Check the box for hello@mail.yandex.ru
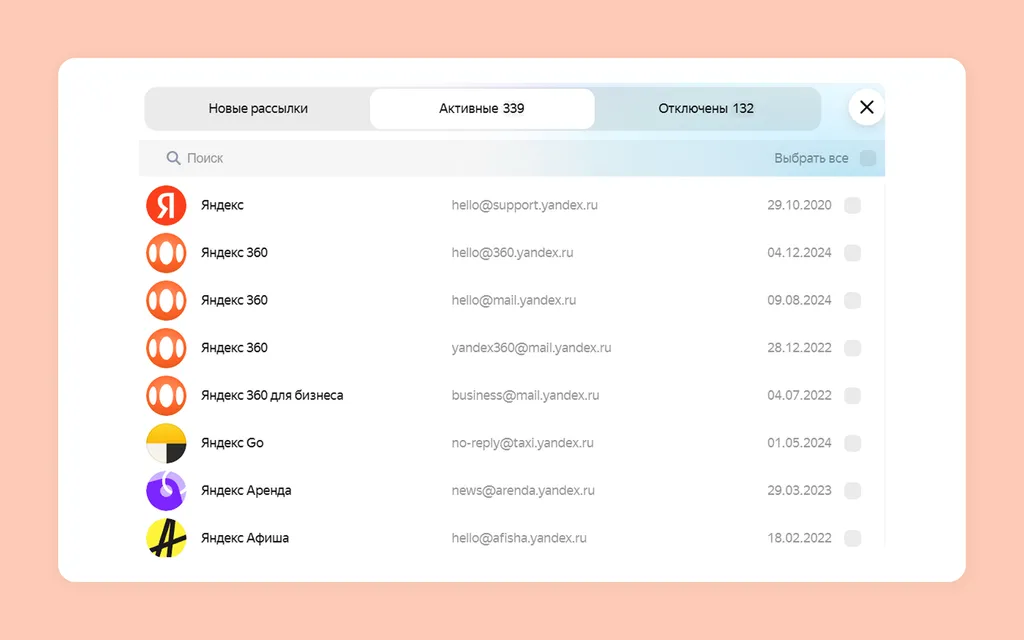The image size is (1024, 640). 852,300
